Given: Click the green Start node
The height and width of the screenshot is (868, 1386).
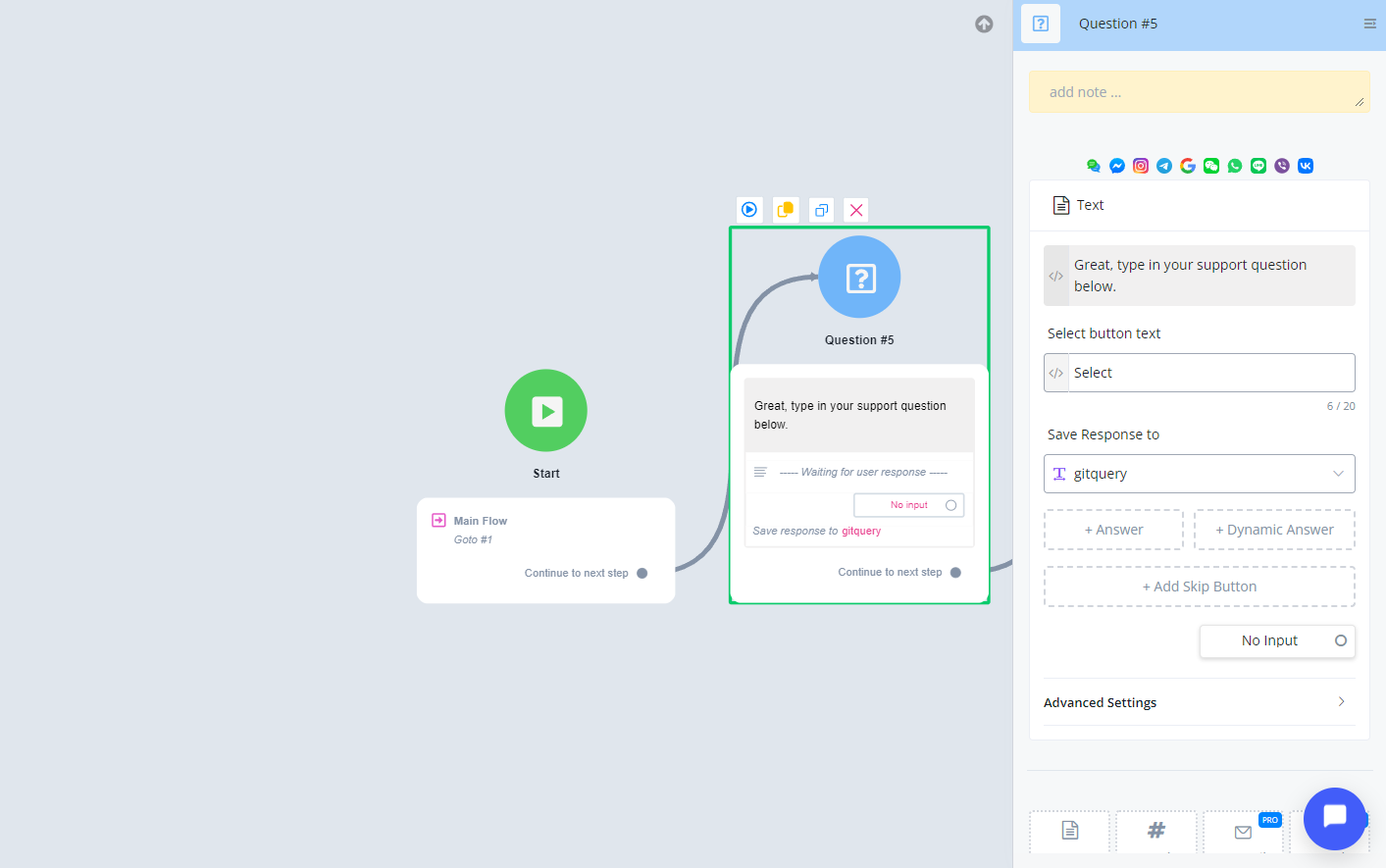Looking at the screenshot, I should click(x=546, y=411).
